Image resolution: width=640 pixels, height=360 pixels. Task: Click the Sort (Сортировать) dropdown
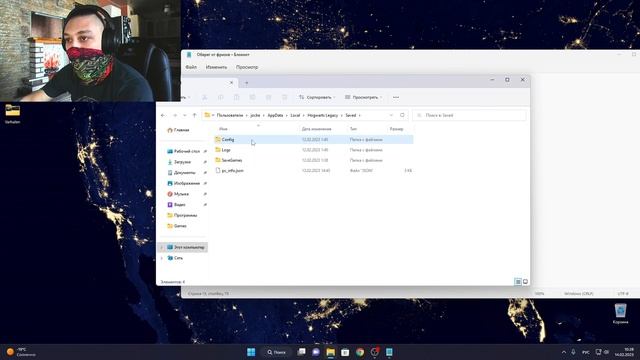coord(317,97)
